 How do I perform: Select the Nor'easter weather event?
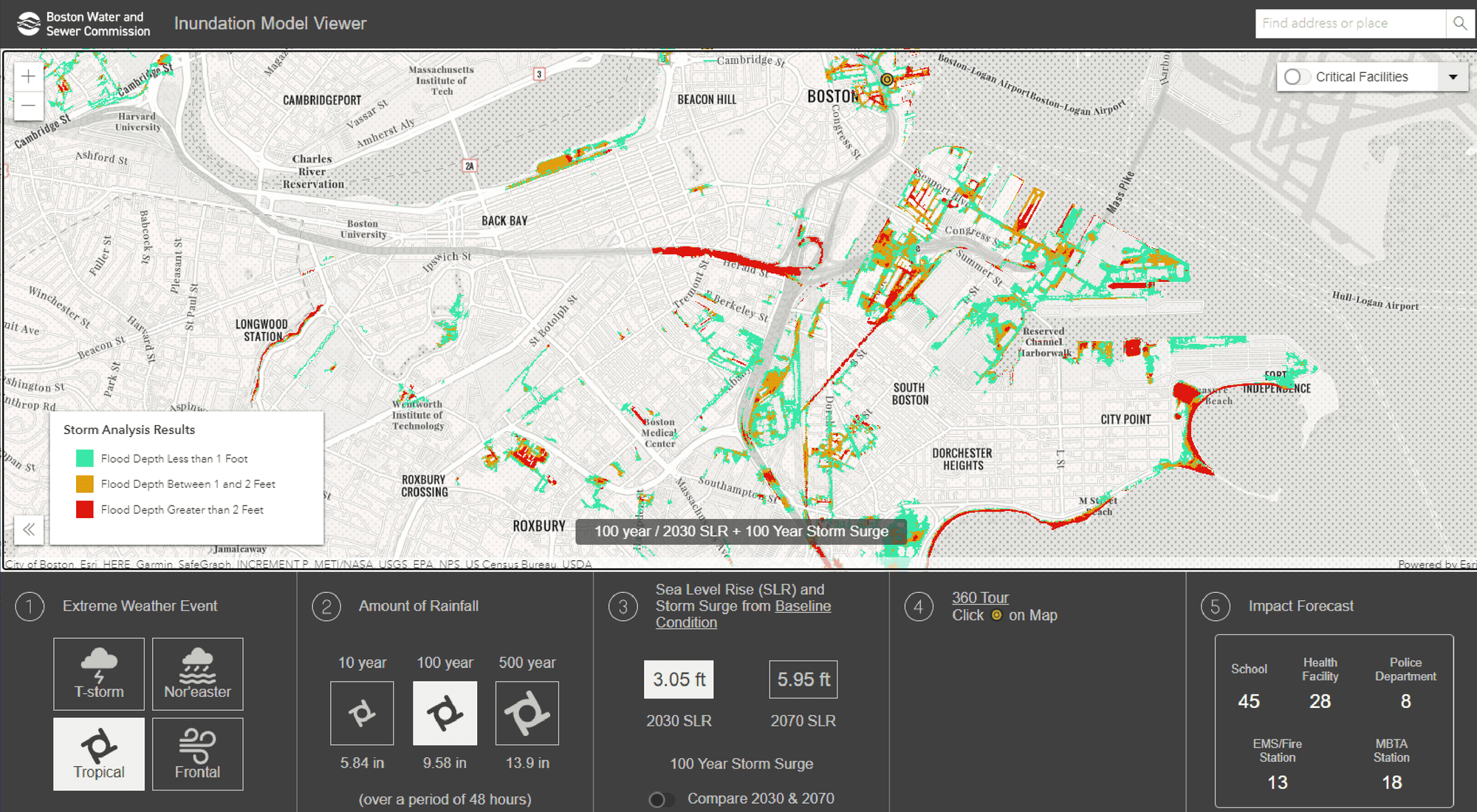[197, 673]
